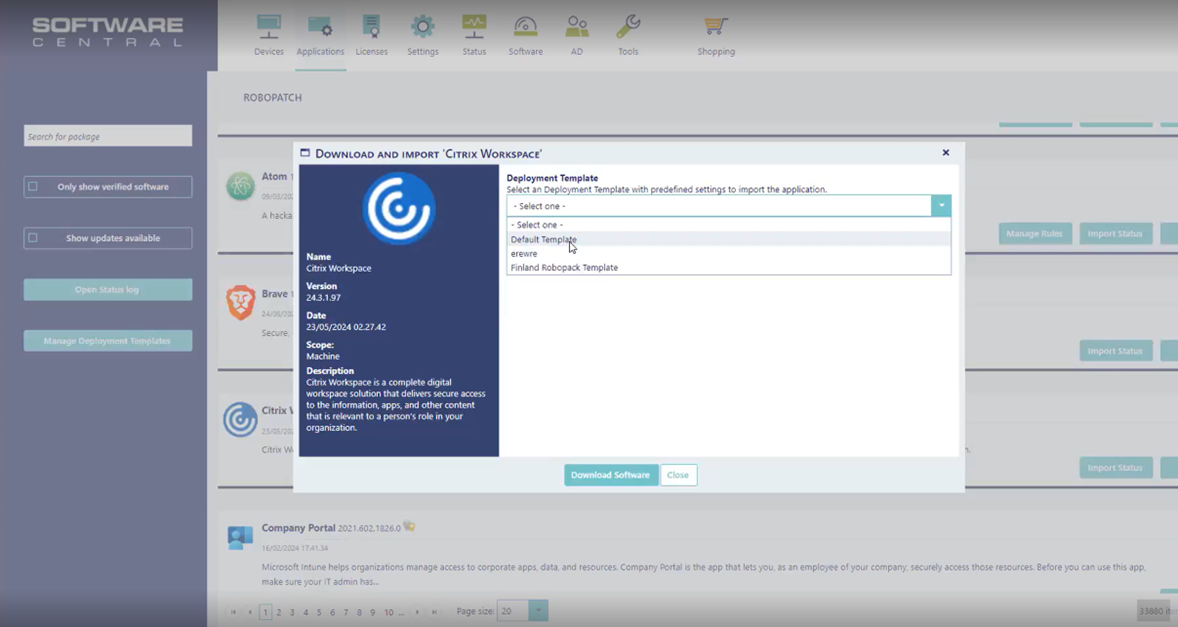
Task: Choose '- Select one -' list option
Action: [x=729, y=225]
